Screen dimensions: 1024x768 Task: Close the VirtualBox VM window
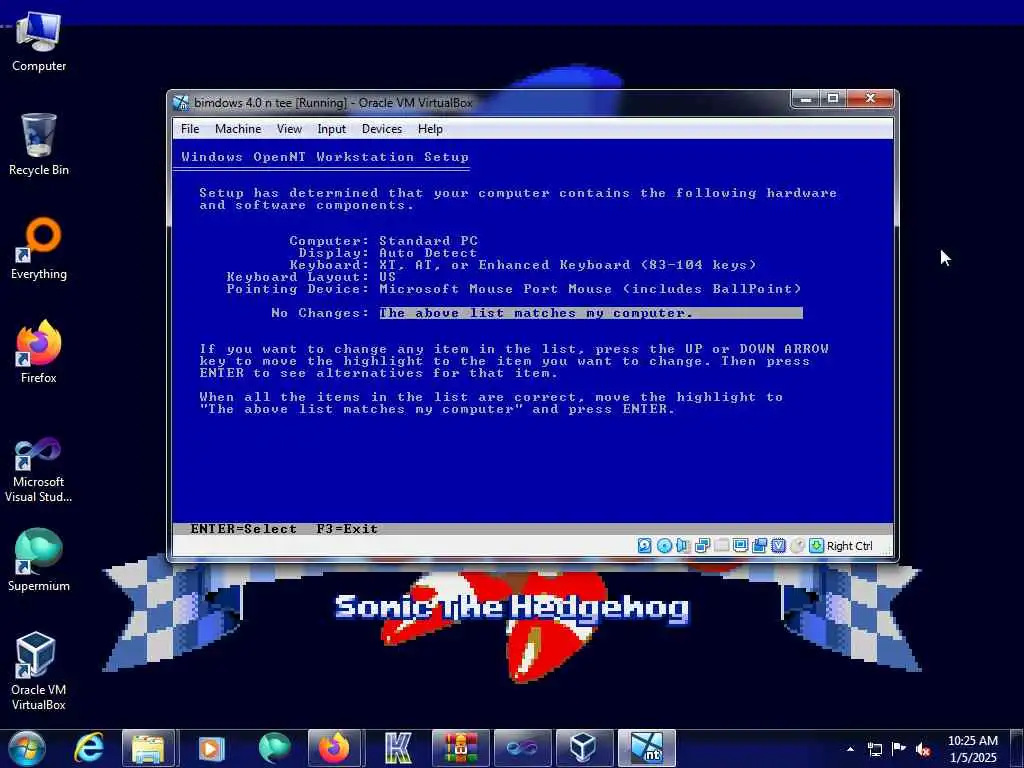click(870, 99)
